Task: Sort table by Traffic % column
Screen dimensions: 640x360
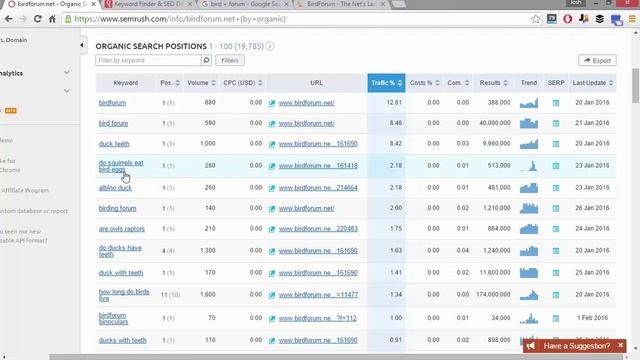Action: point(386,83)
